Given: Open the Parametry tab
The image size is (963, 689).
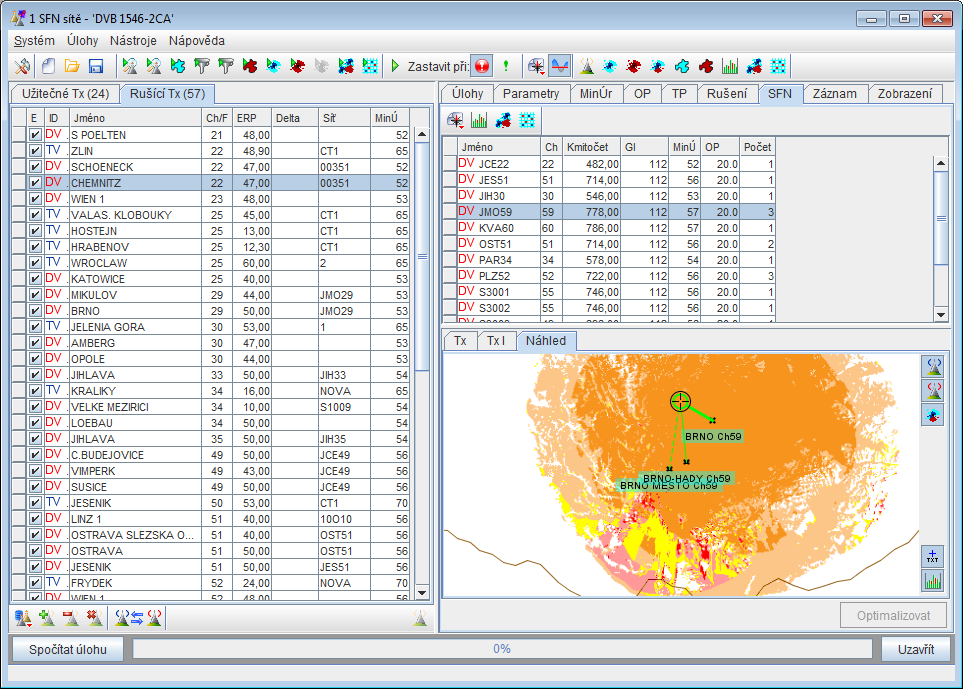Looking at the screenshot, I should (531, 93).
